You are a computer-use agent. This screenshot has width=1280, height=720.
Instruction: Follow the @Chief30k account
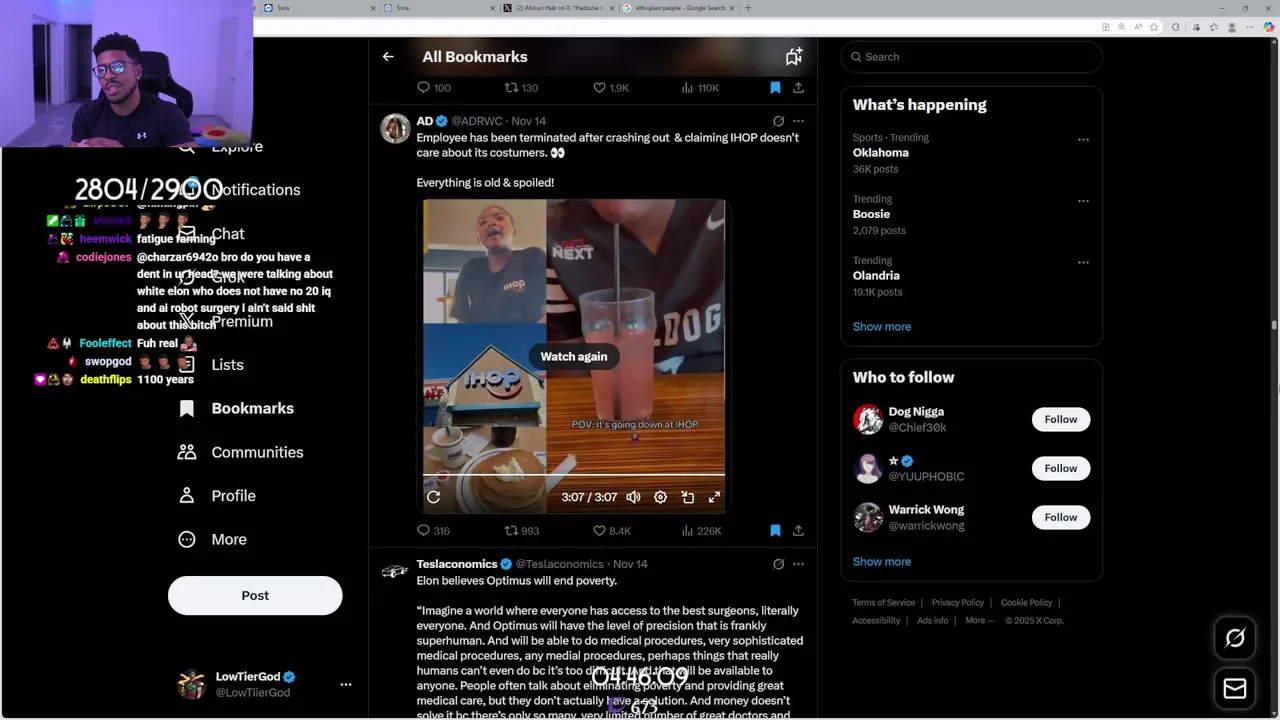(1061, 419)
